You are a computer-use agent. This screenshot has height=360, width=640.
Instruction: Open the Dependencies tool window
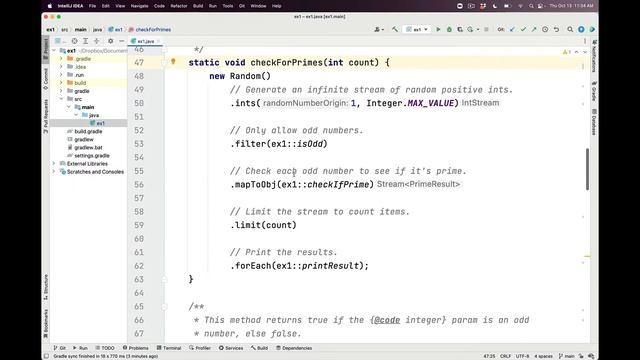pyautogui.click(x=293, y=348)
